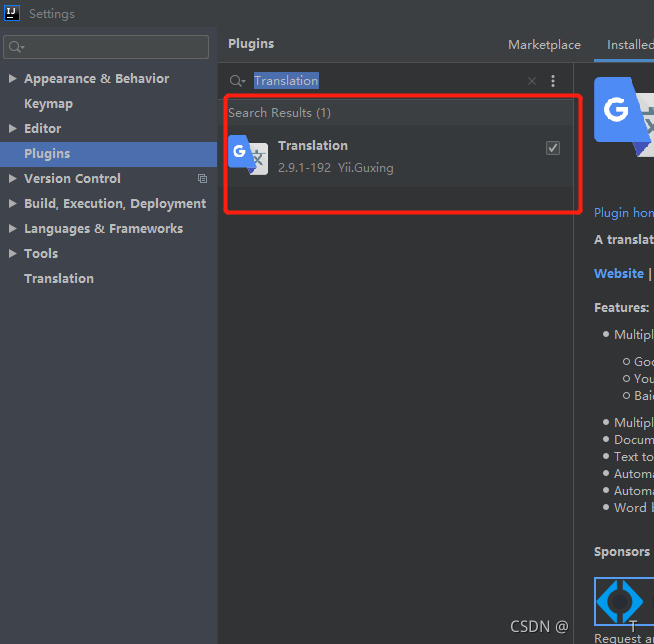The image size is (654, 644).
Task: Select Build, Execution, Deployment label
Action: point(115,204)
